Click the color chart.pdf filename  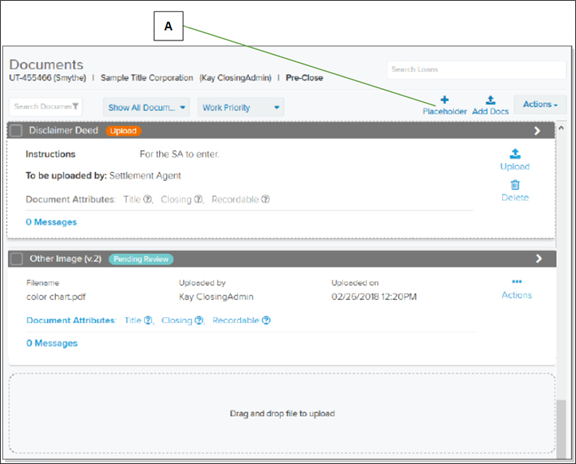[x=56, y=297]
